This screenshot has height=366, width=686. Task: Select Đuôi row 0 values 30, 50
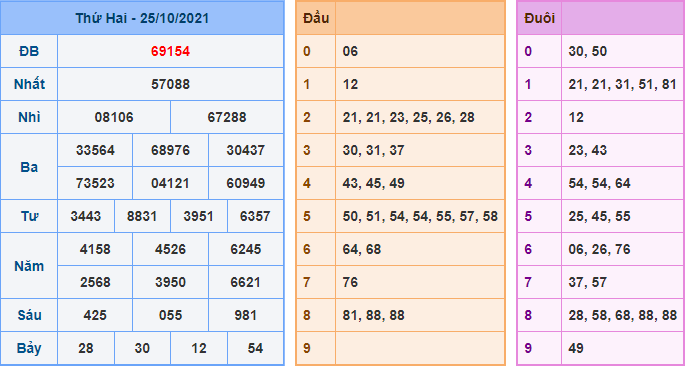tap(588, 52)
